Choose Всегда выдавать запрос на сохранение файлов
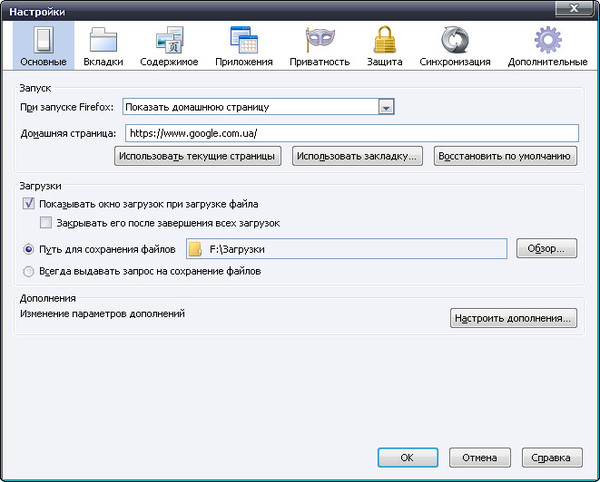 point(28,272)
